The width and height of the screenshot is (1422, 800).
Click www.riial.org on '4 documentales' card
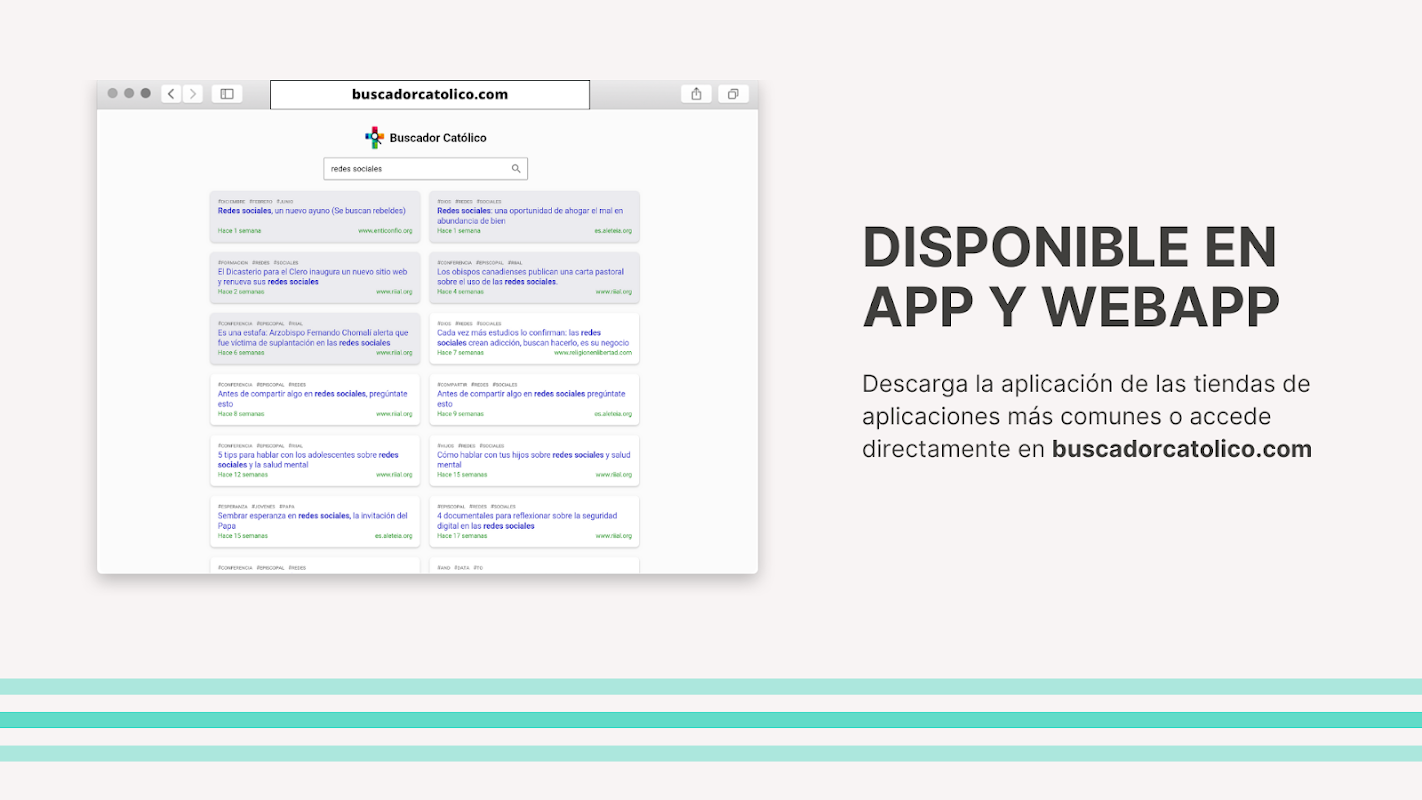pos(614,535)
